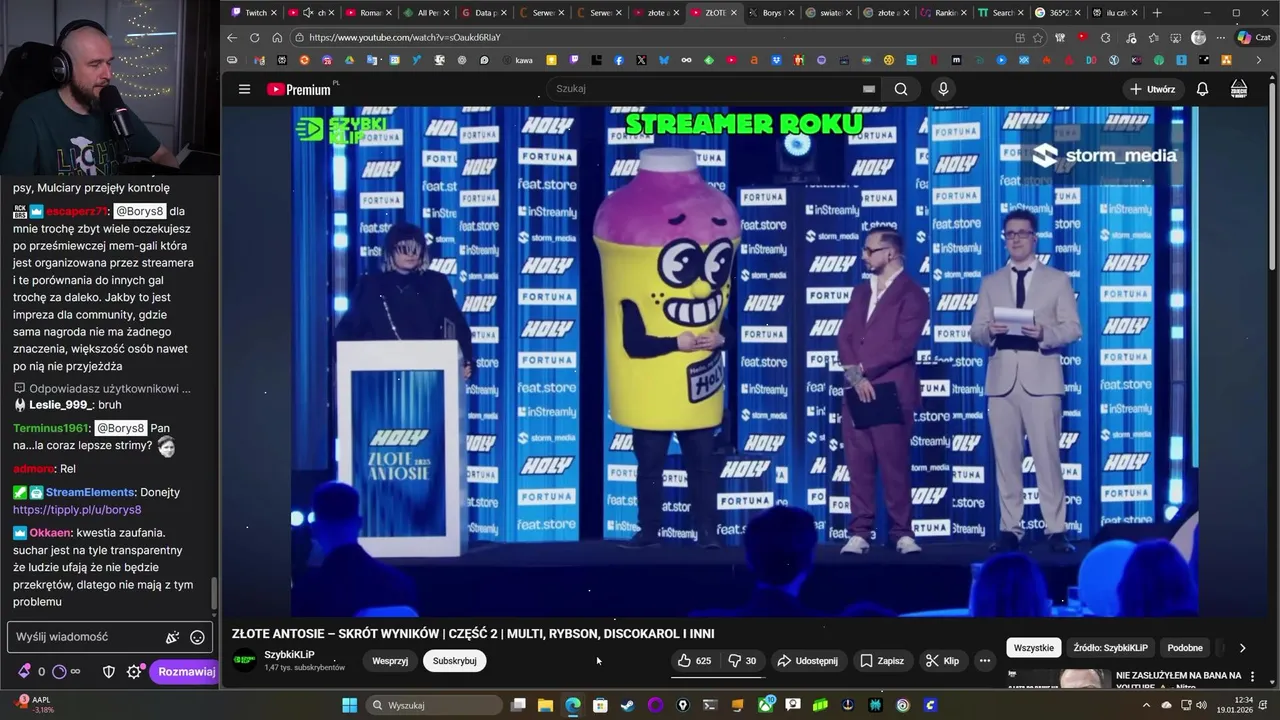This screenshot has width=1280, height=720.
Task: Click username Okkaen in chat
Action: [x=49, y=533]
